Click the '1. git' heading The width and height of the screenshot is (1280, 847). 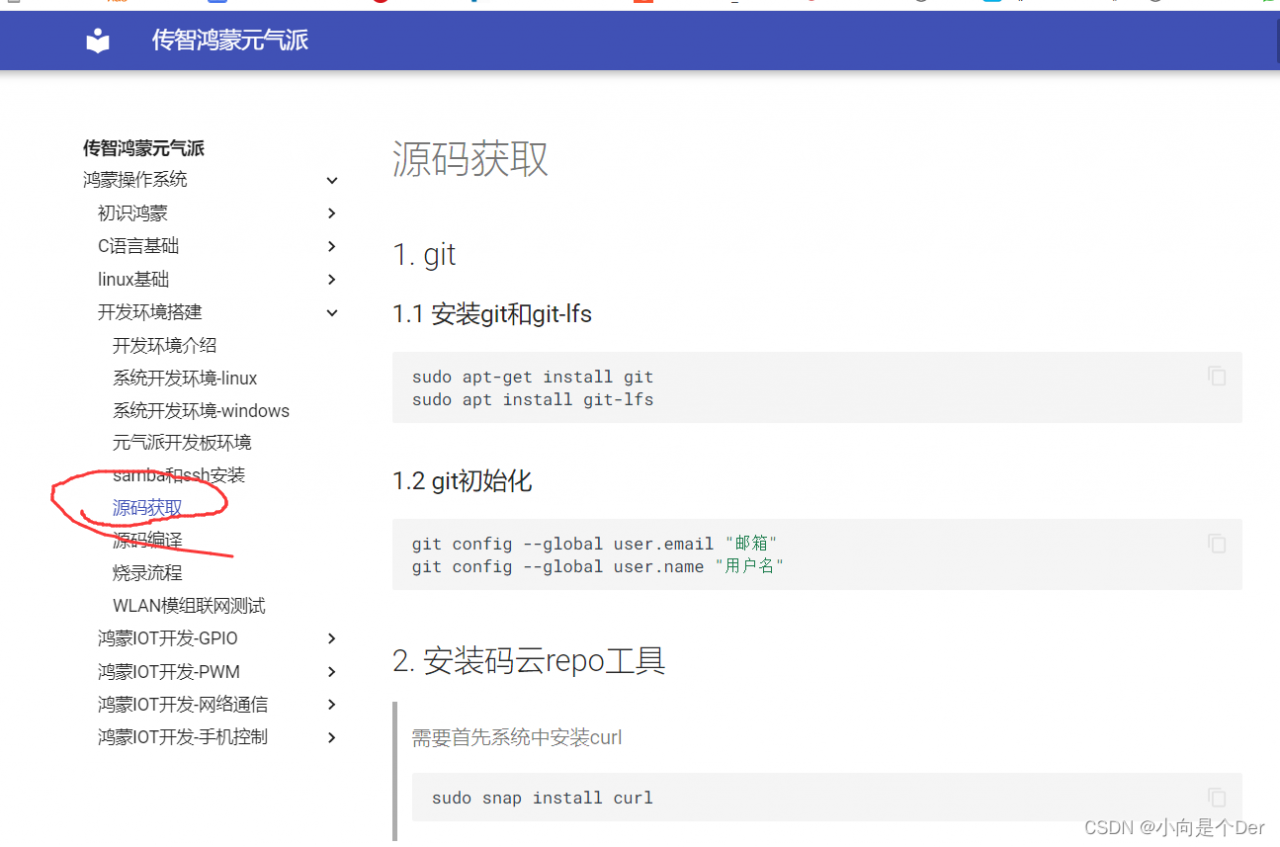424,255
